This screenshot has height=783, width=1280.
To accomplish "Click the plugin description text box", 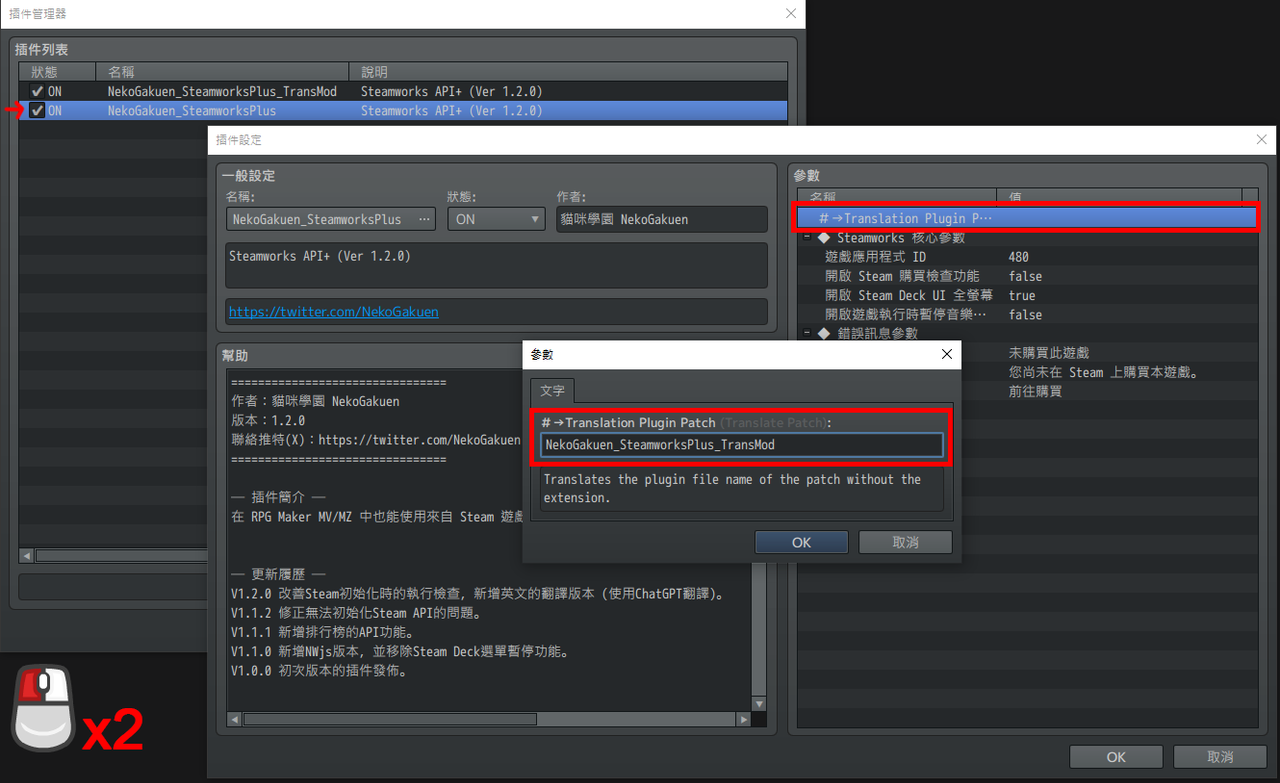I will [x=496, y=265].
